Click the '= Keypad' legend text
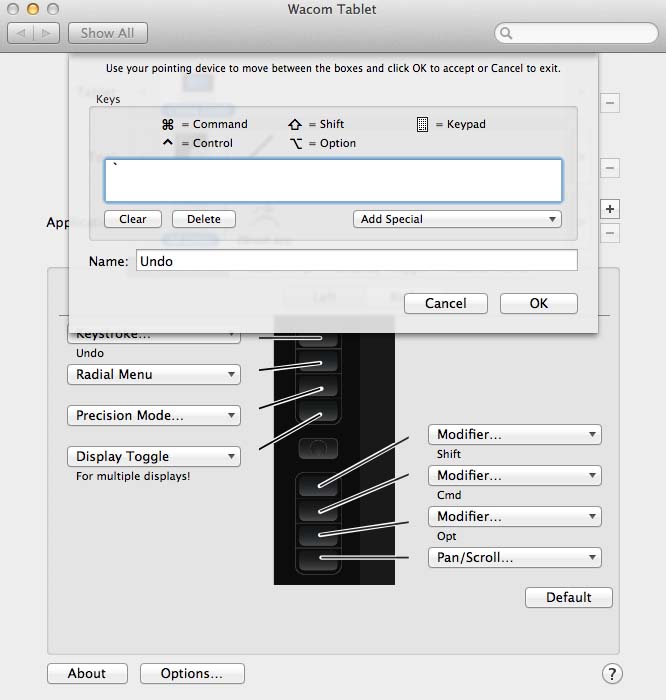 (x=461, y=124)
